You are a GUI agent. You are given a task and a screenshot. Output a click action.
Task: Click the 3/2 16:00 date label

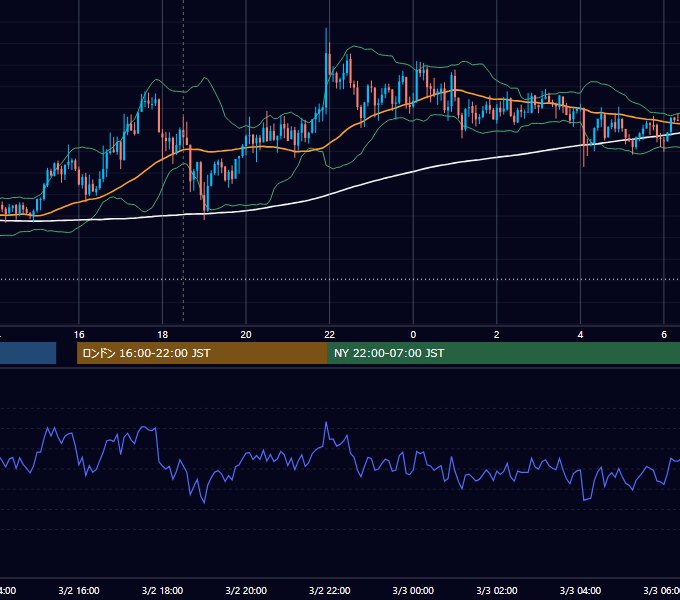(79, 590)
